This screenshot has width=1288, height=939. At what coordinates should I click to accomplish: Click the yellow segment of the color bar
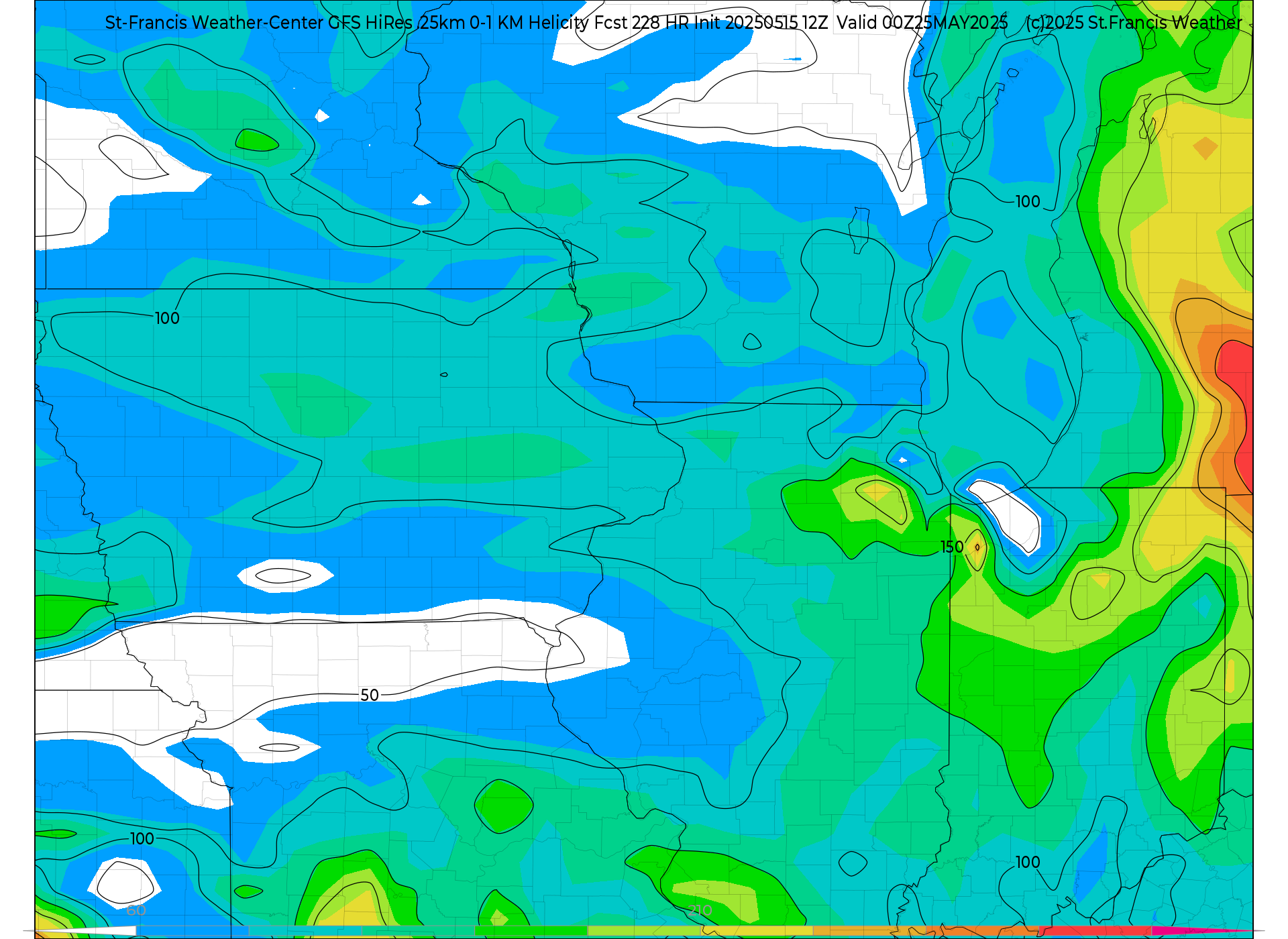(757, 931)
